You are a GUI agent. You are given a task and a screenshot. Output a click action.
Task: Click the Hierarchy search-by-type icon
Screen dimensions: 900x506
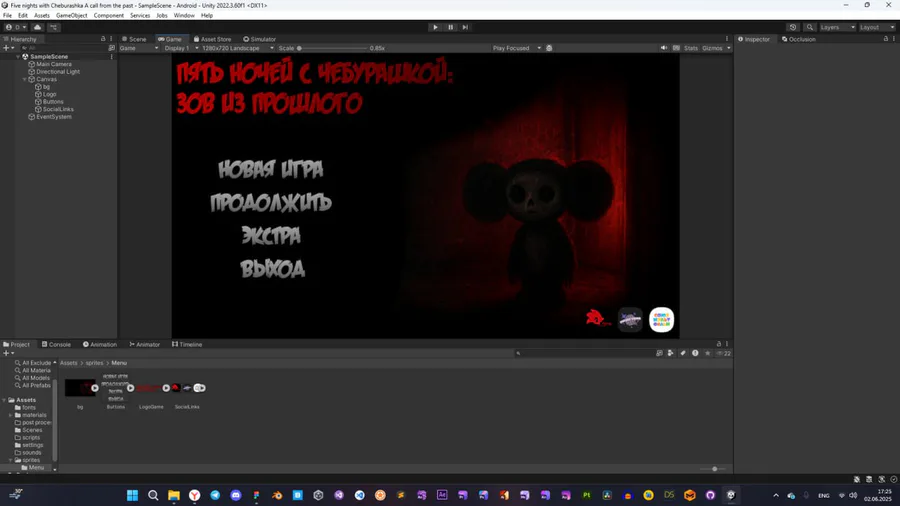pyautogui.click(x=111, y=48)
